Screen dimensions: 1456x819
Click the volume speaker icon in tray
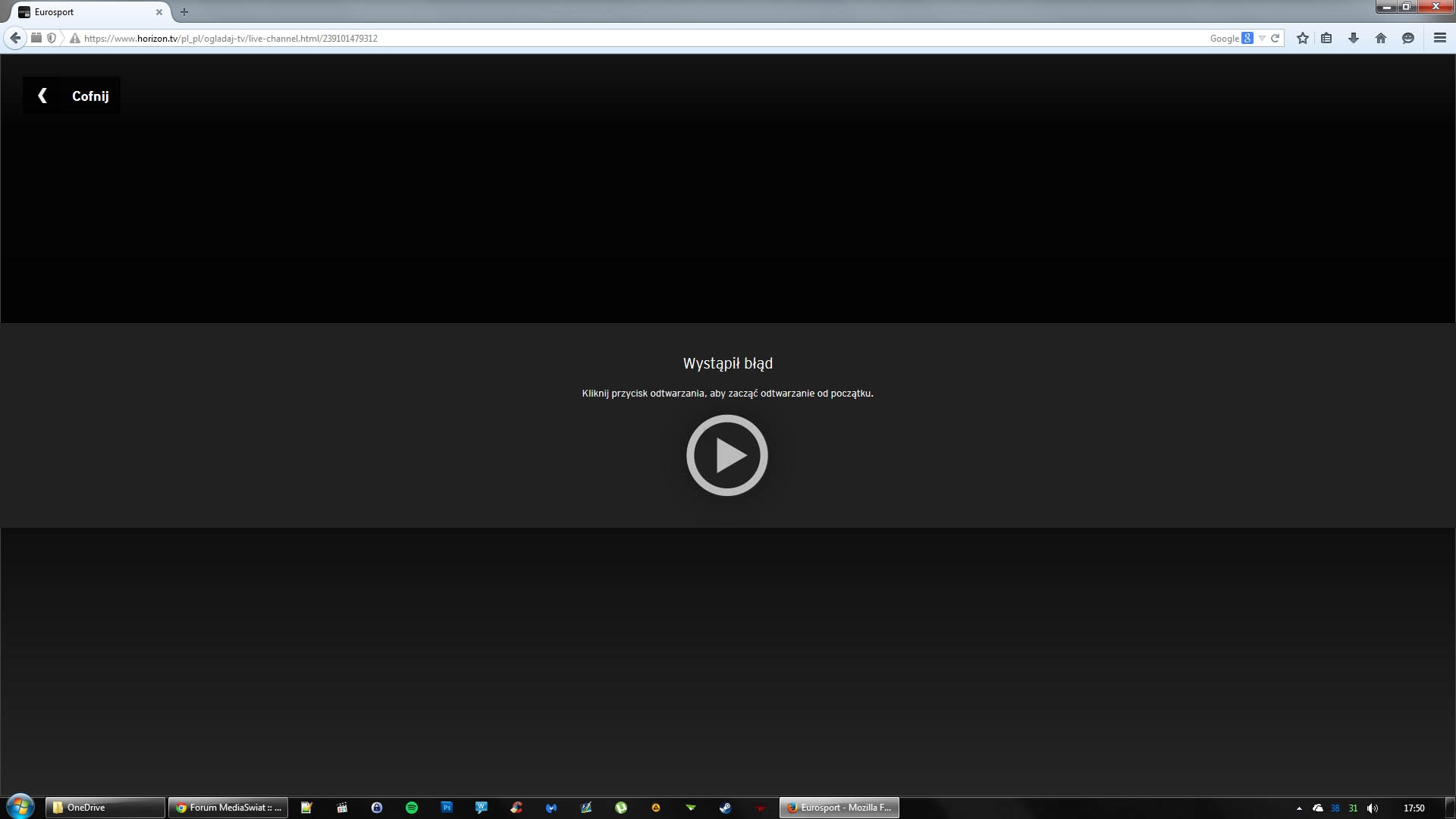1372,808
